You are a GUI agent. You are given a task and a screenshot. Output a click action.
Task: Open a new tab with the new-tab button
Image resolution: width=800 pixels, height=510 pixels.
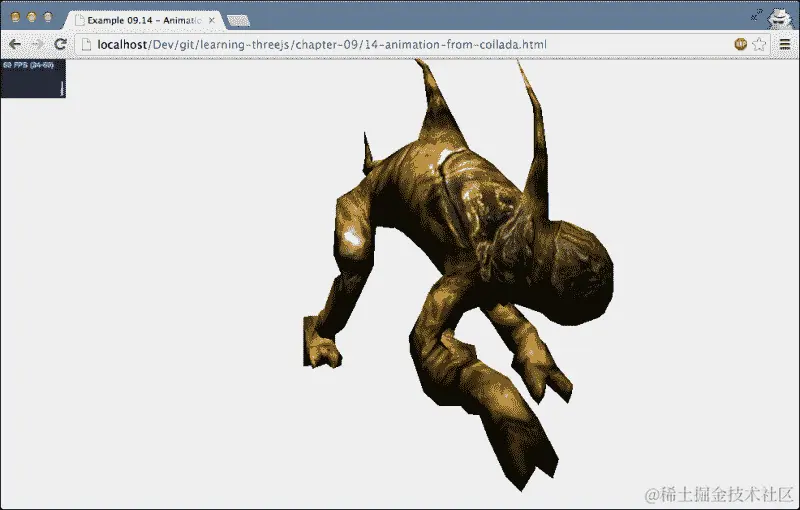[x=238, y=21]
